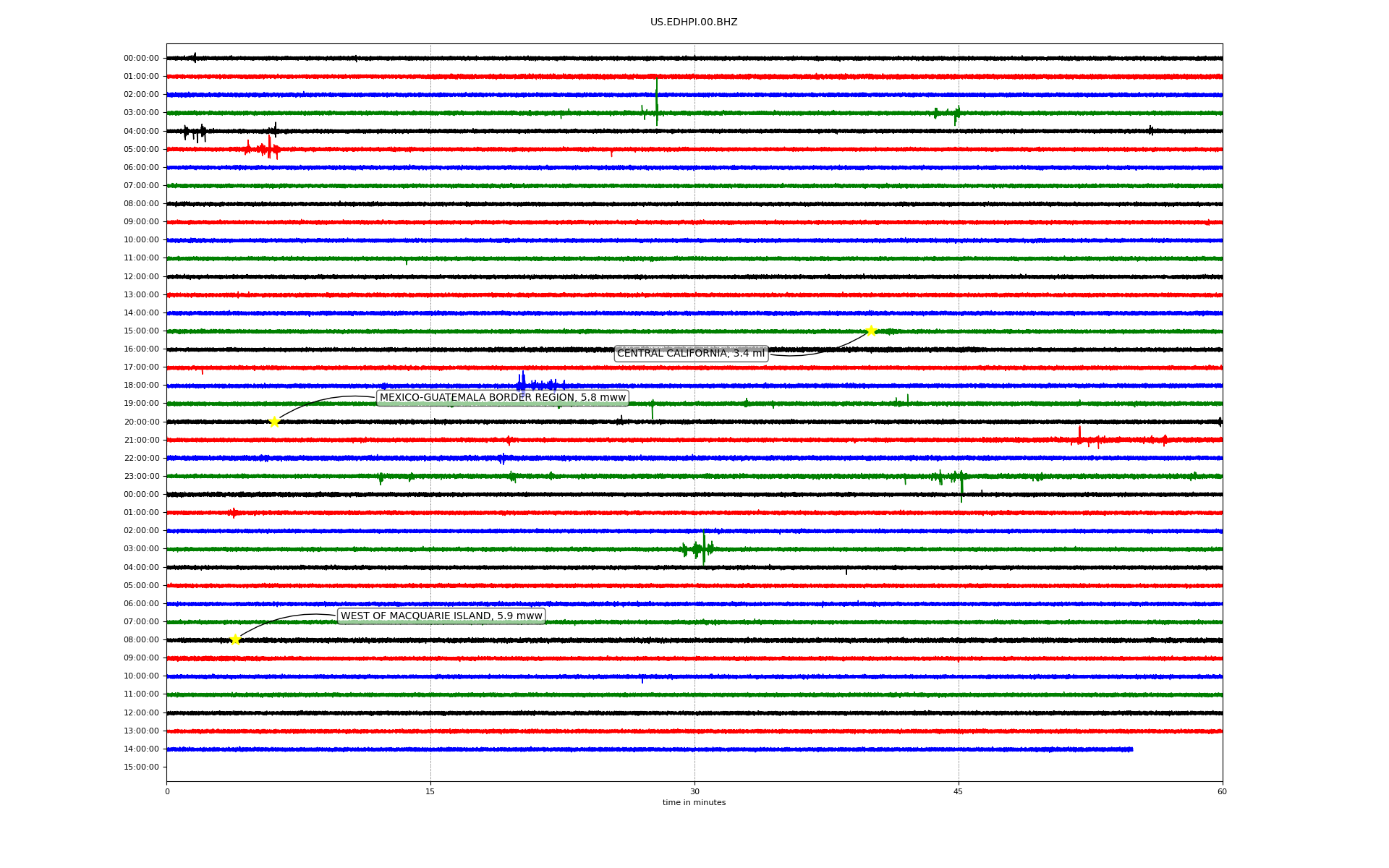Click the Mexico-Guatemala border event star marker
This screenshot has width=1389, height=868.
pyautogui.click(x=274, y=422)
